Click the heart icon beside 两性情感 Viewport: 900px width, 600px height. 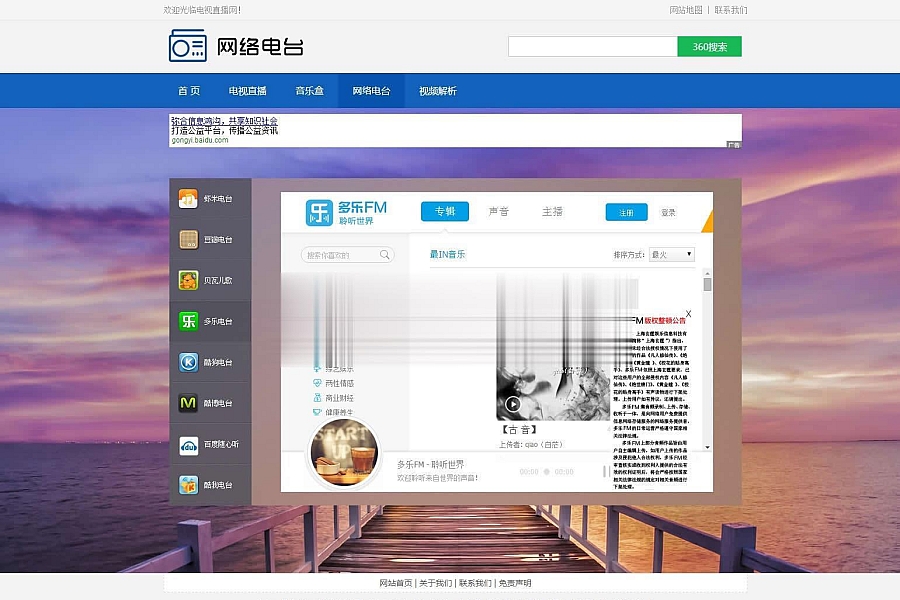click(317, 383)
